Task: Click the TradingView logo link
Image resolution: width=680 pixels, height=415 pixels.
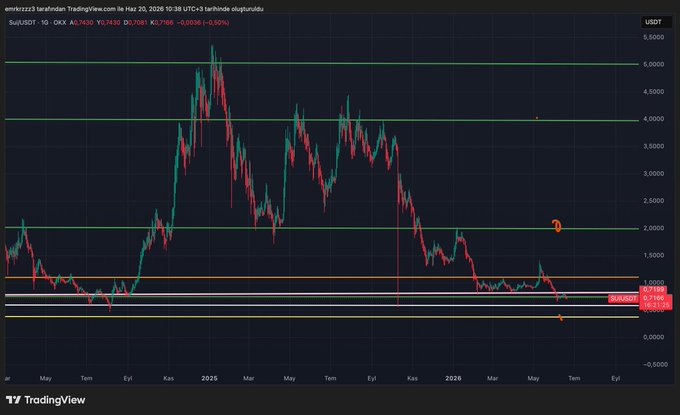Action: (46, 400)
